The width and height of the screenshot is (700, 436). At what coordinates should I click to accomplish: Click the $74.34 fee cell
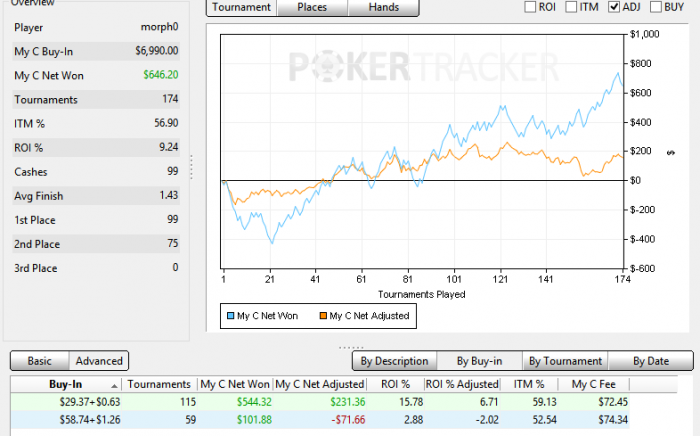point(613,420)
